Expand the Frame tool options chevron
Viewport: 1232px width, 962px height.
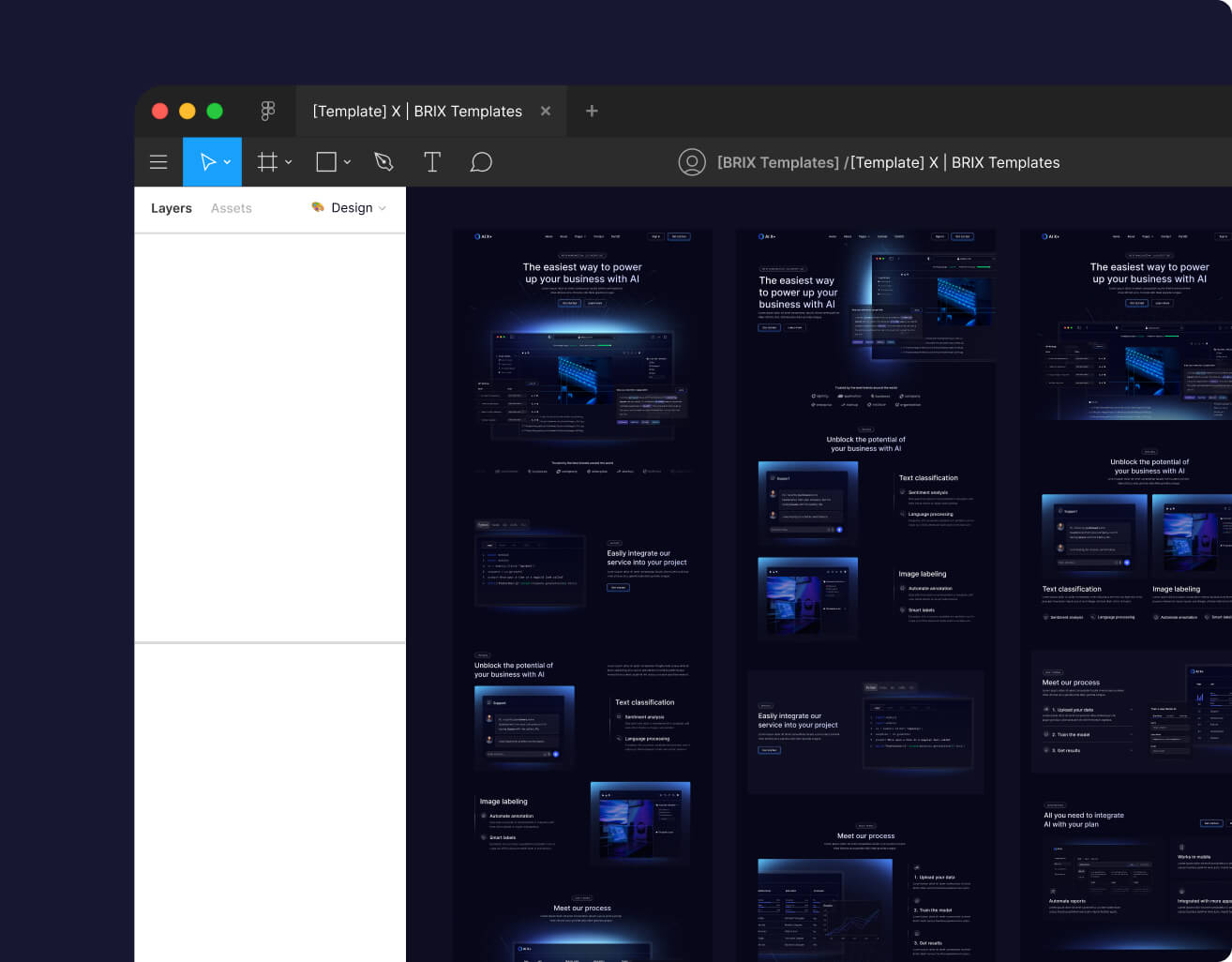[288, 161]
